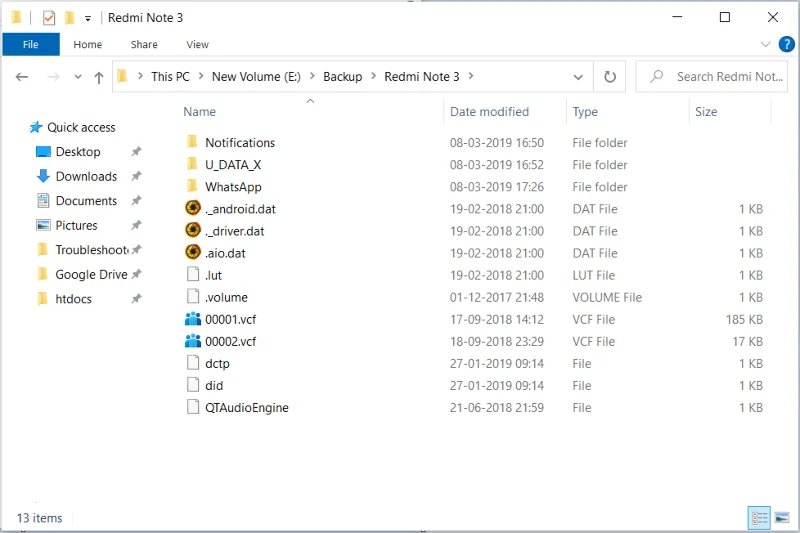
Task: Open the address bar history dropdown
Action: [x=578, y=78]
